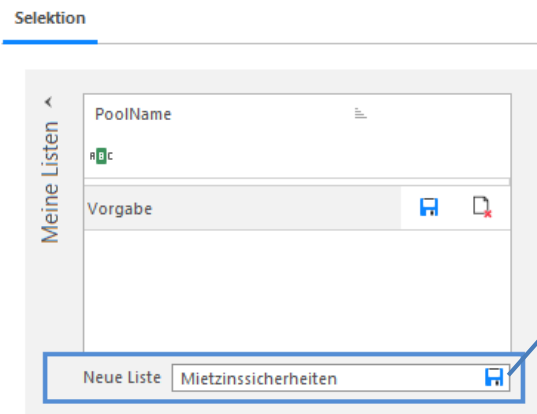Save new list Mietzinssicherheiten with the disk icon
Image resolution: width=537 pixels, height=414 pixels.
[x=494, y=377]
